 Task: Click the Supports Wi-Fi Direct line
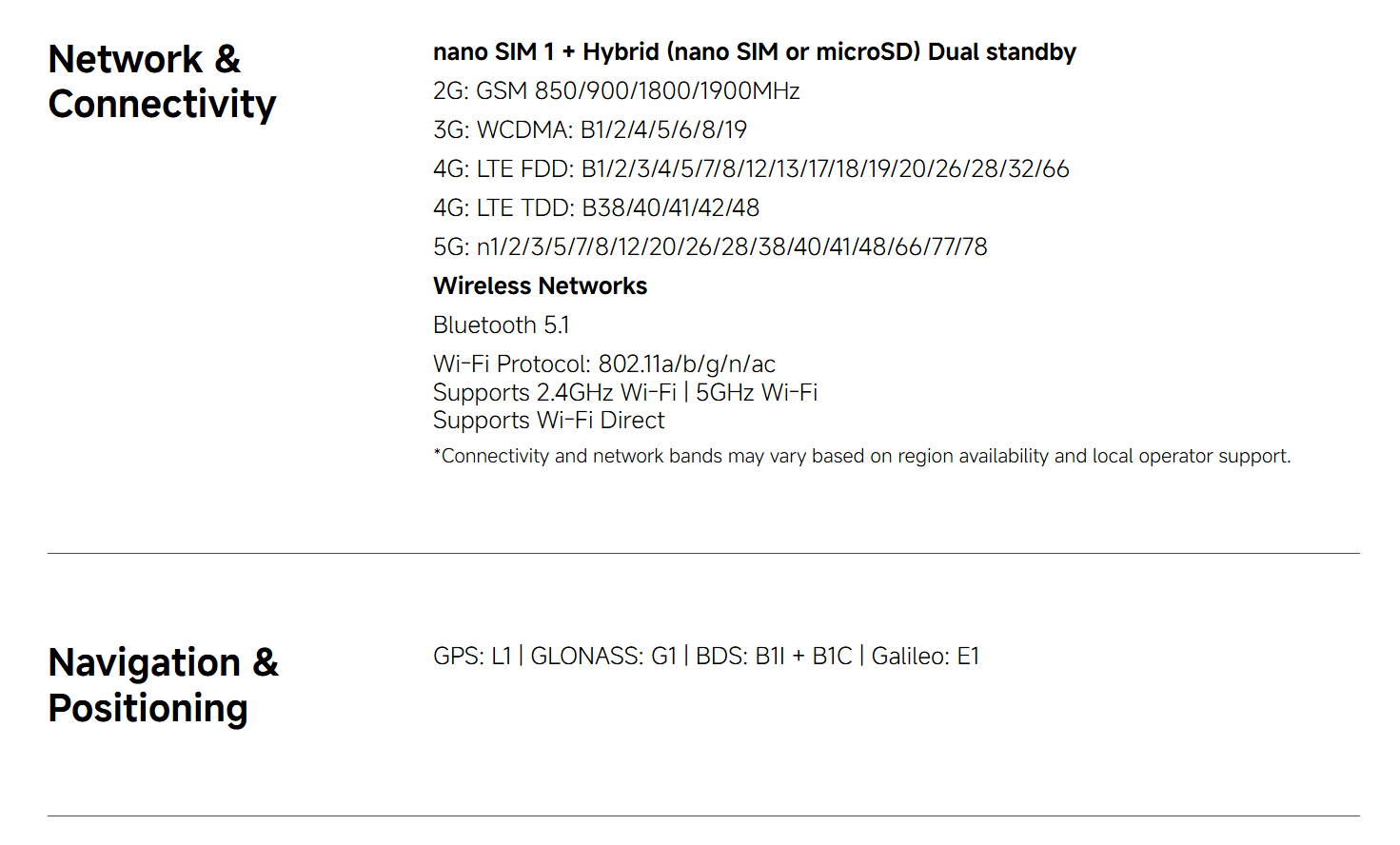click(x=548, y=421)
